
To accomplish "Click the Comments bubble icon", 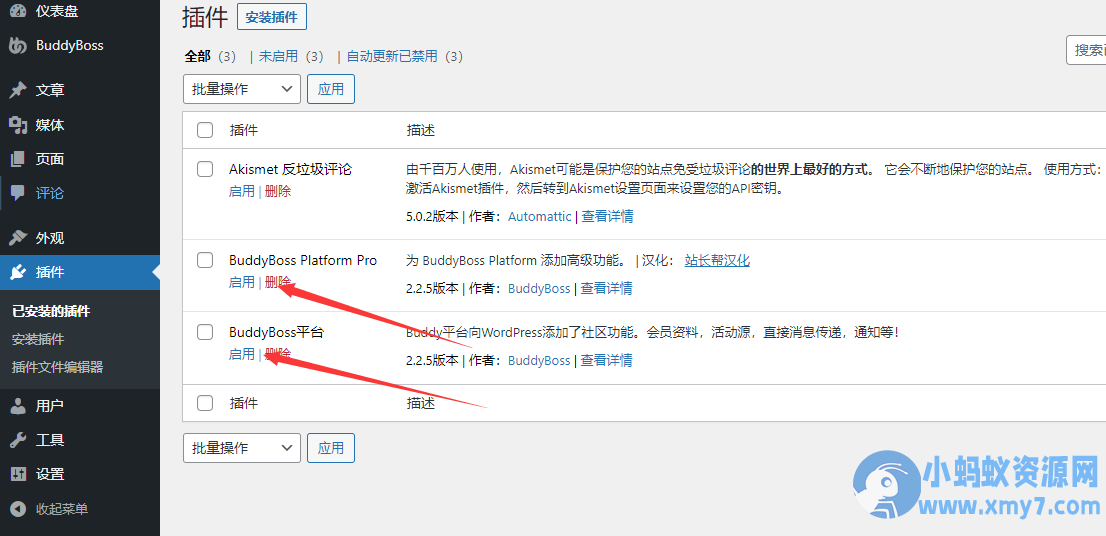I will 18,193.
